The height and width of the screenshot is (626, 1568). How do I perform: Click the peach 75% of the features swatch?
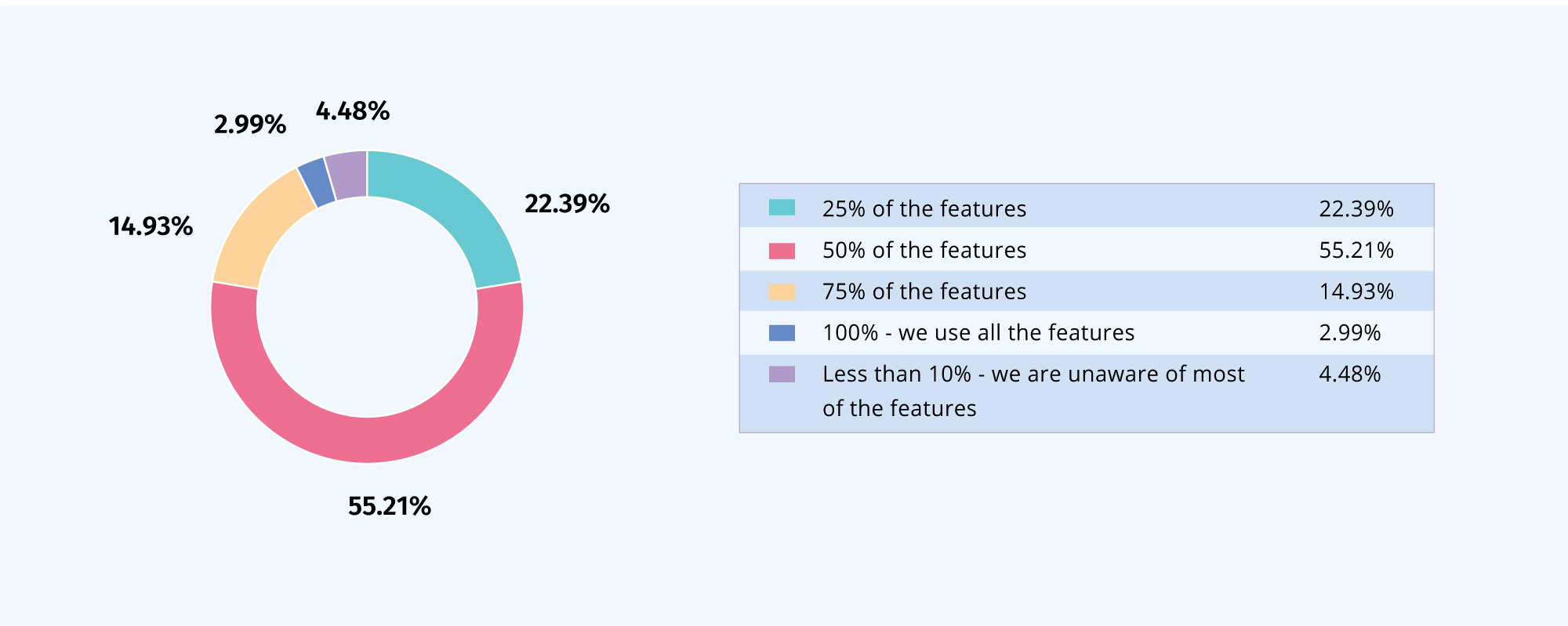coord(782,292)
